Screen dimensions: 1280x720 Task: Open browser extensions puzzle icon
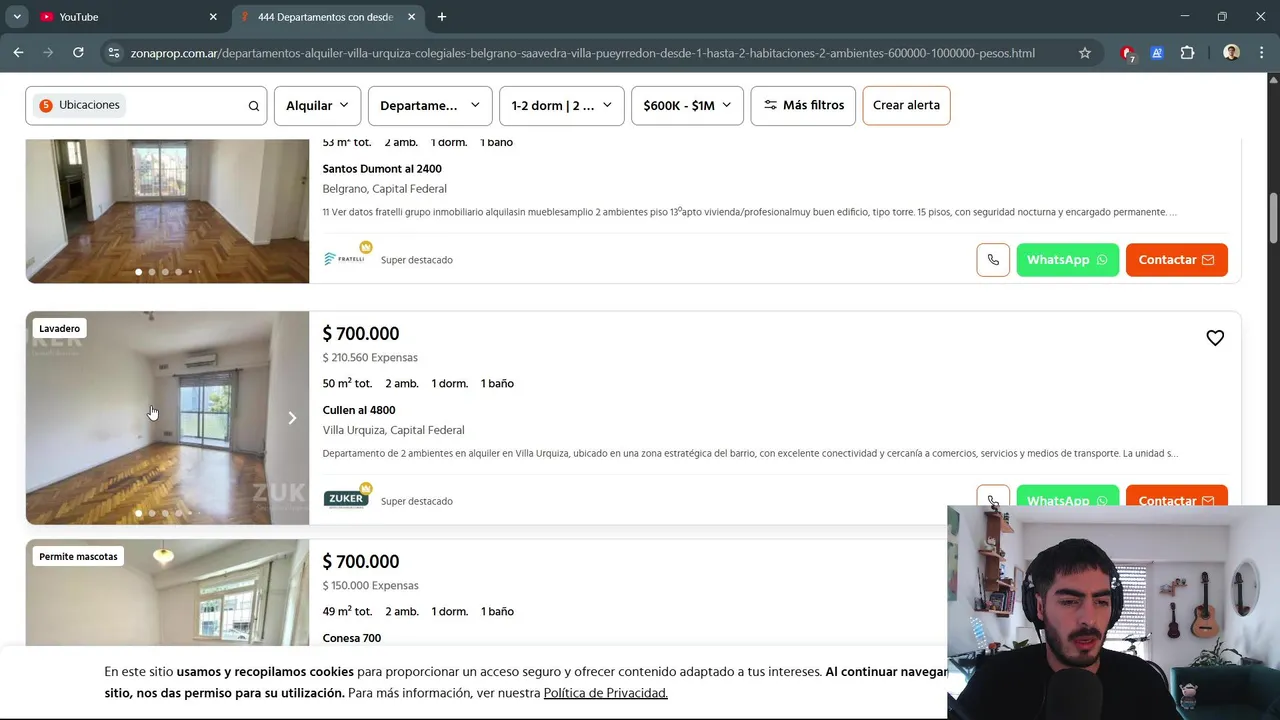pos(1188,53)
